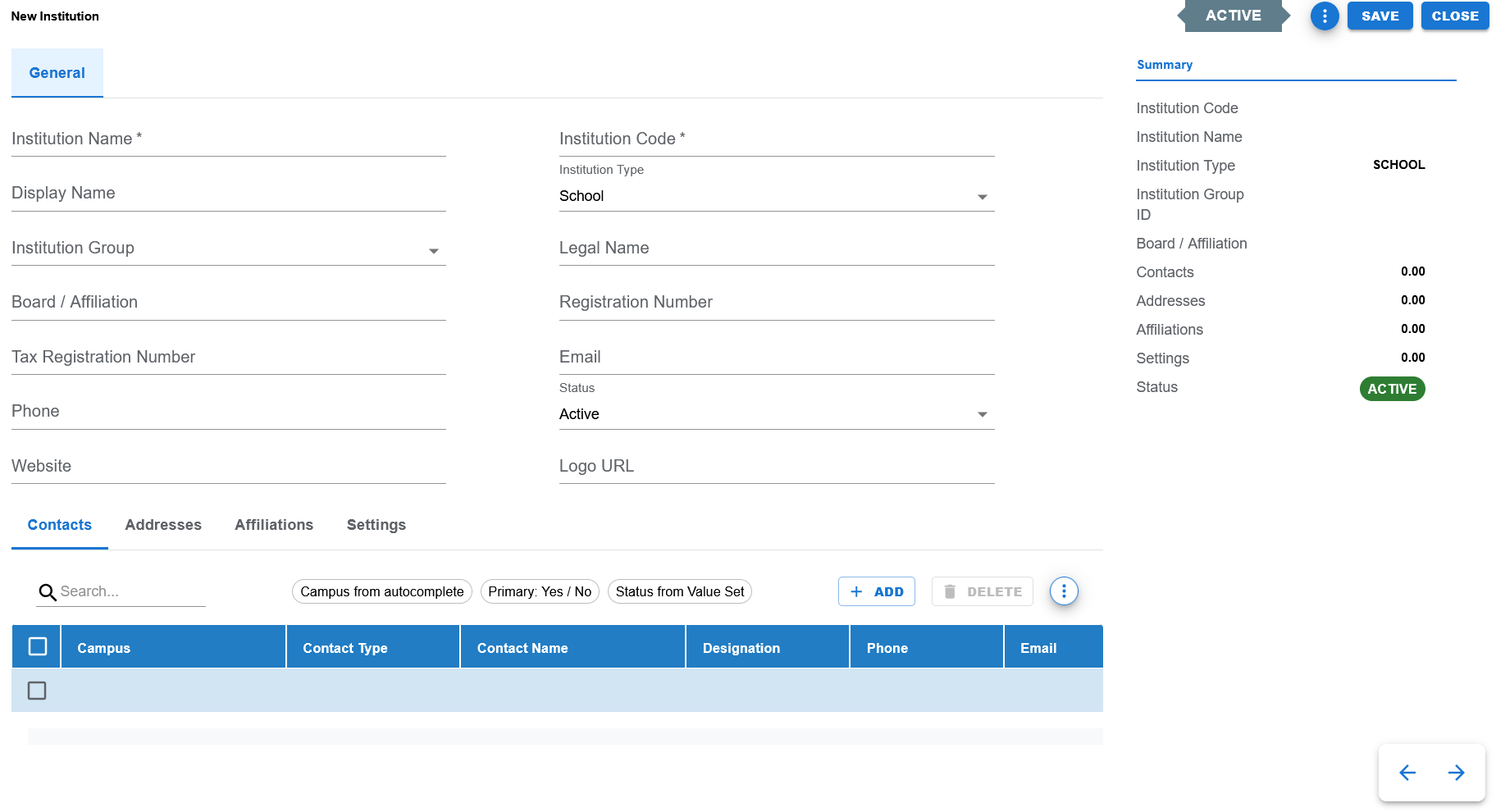1496x812 pixels.
Task: Open the contacts table three-dot options menu
Action: (x=1064, y=591)
